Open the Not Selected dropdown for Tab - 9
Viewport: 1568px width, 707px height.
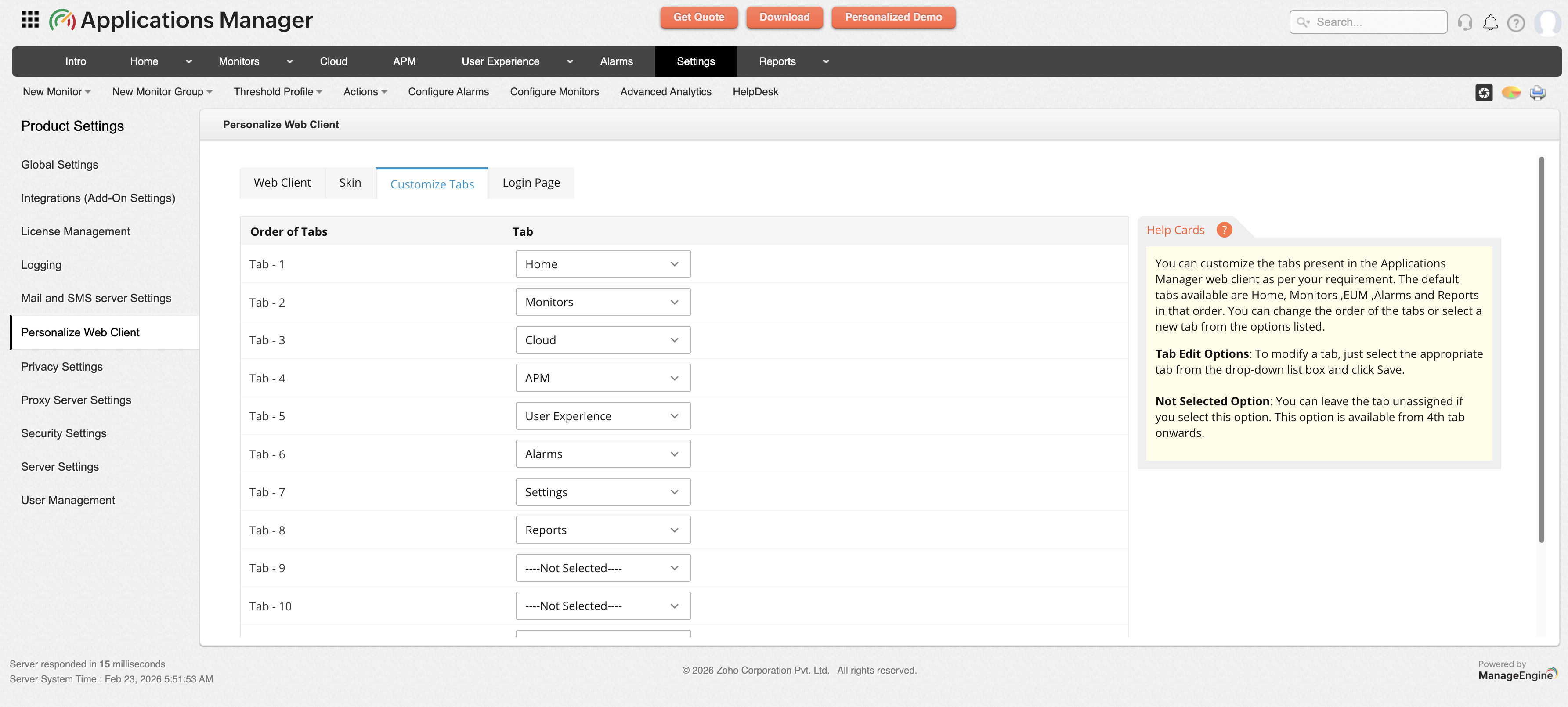603,568
